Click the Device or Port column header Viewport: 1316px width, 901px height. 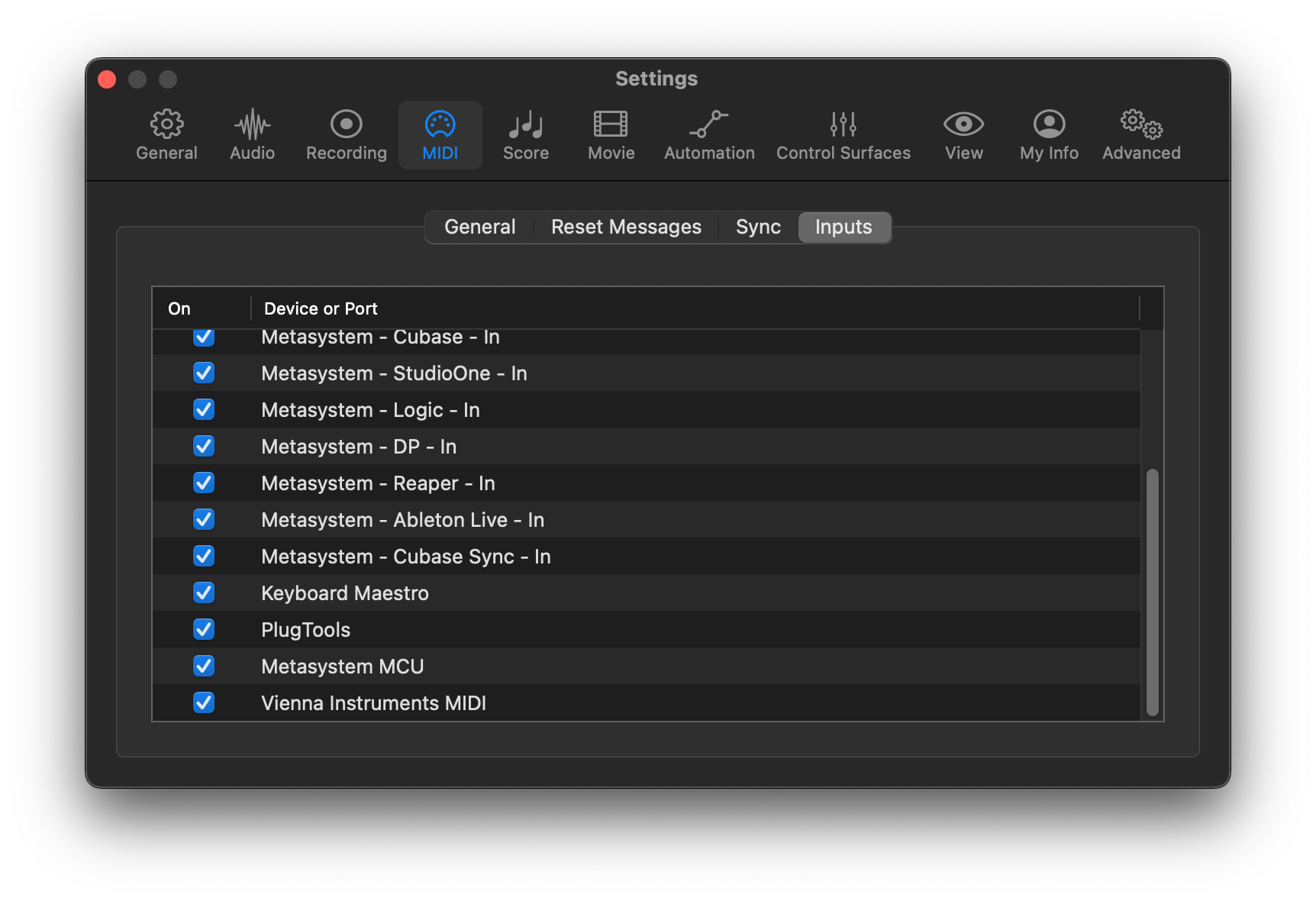coord(321,308)
